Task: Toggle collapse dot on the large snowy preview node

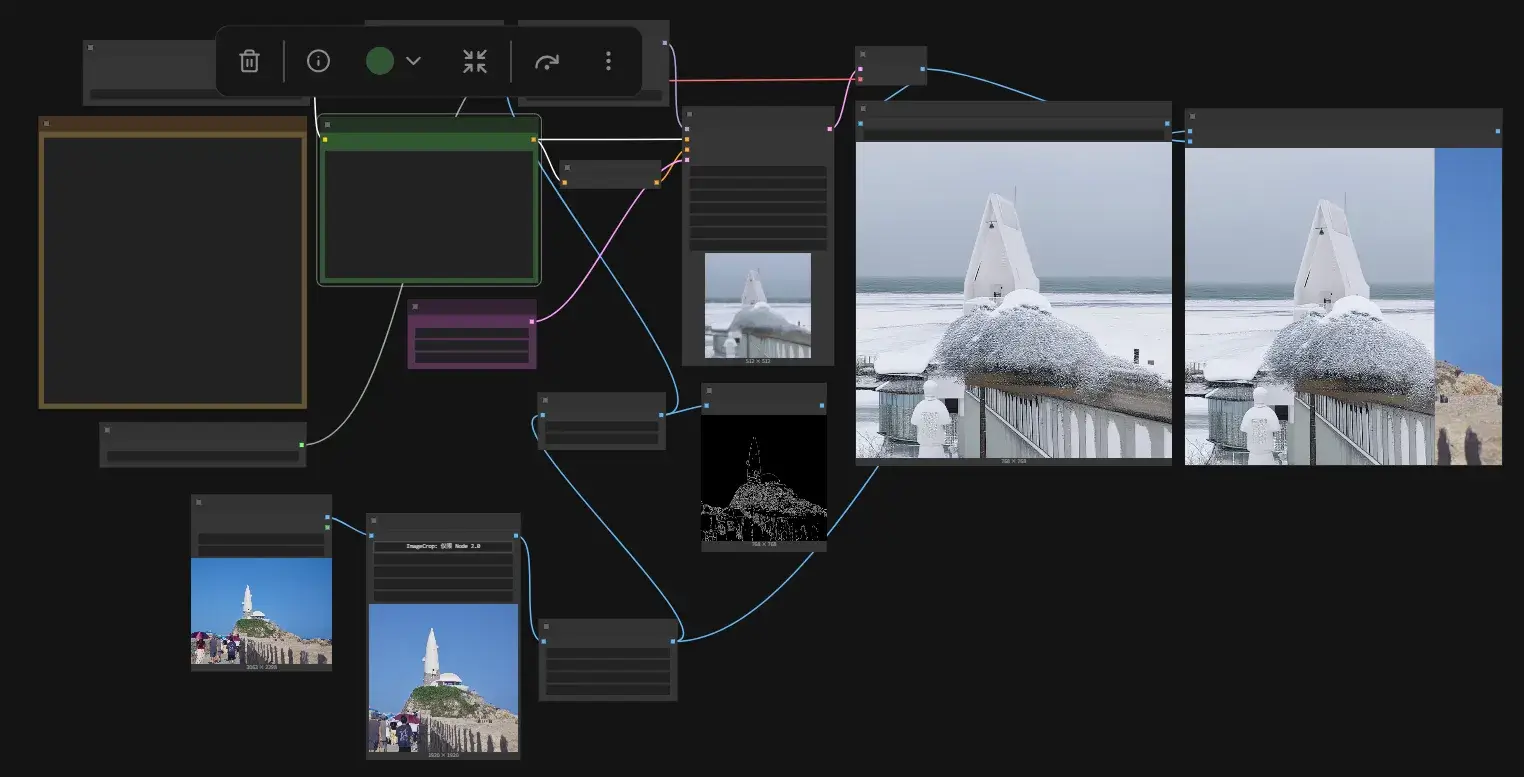Action: (x=863, y=109)
